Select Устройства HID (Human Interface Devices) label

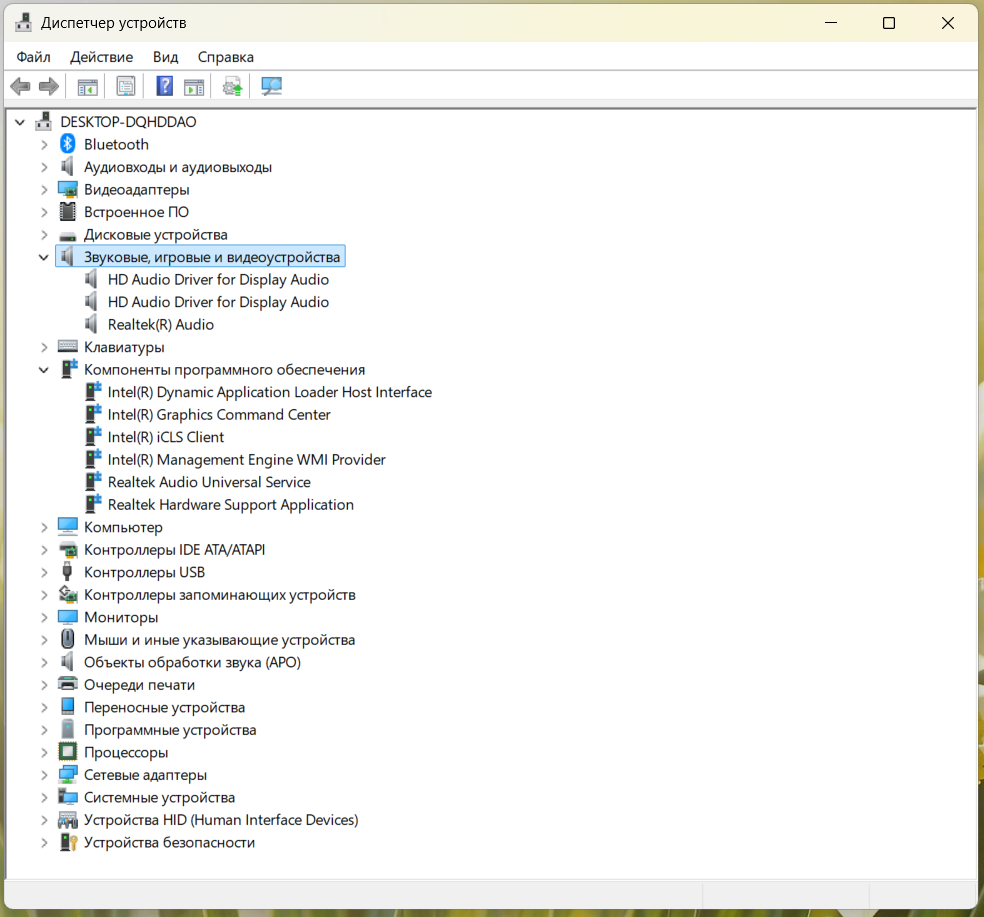coord(222,820)
